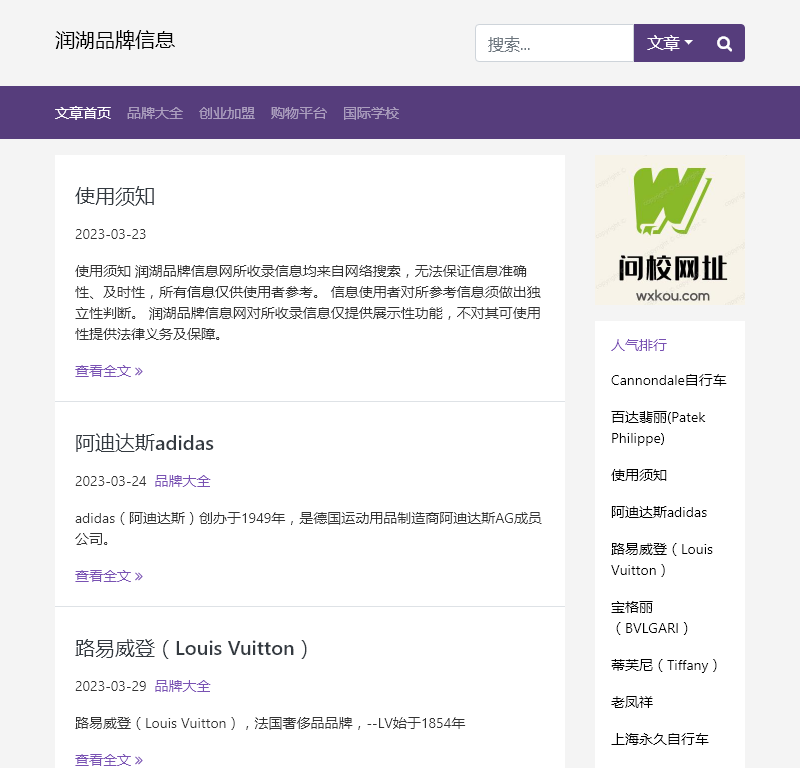Viewport: 800px width, 768px height.
Task: Click 宝格丽（BVLGARI）in the sidebar
Action: pyautogui.click(x=648, y=617)
